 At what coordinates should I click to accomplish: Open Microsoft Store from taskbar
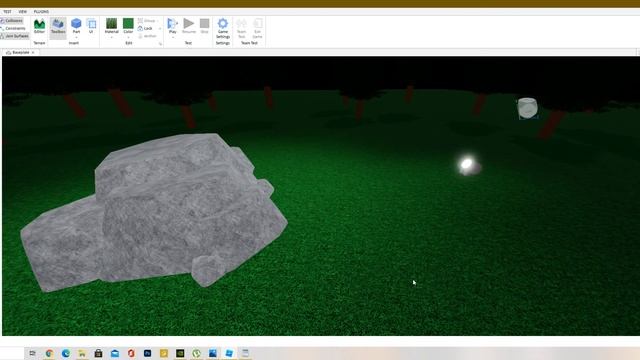(98, 353)
